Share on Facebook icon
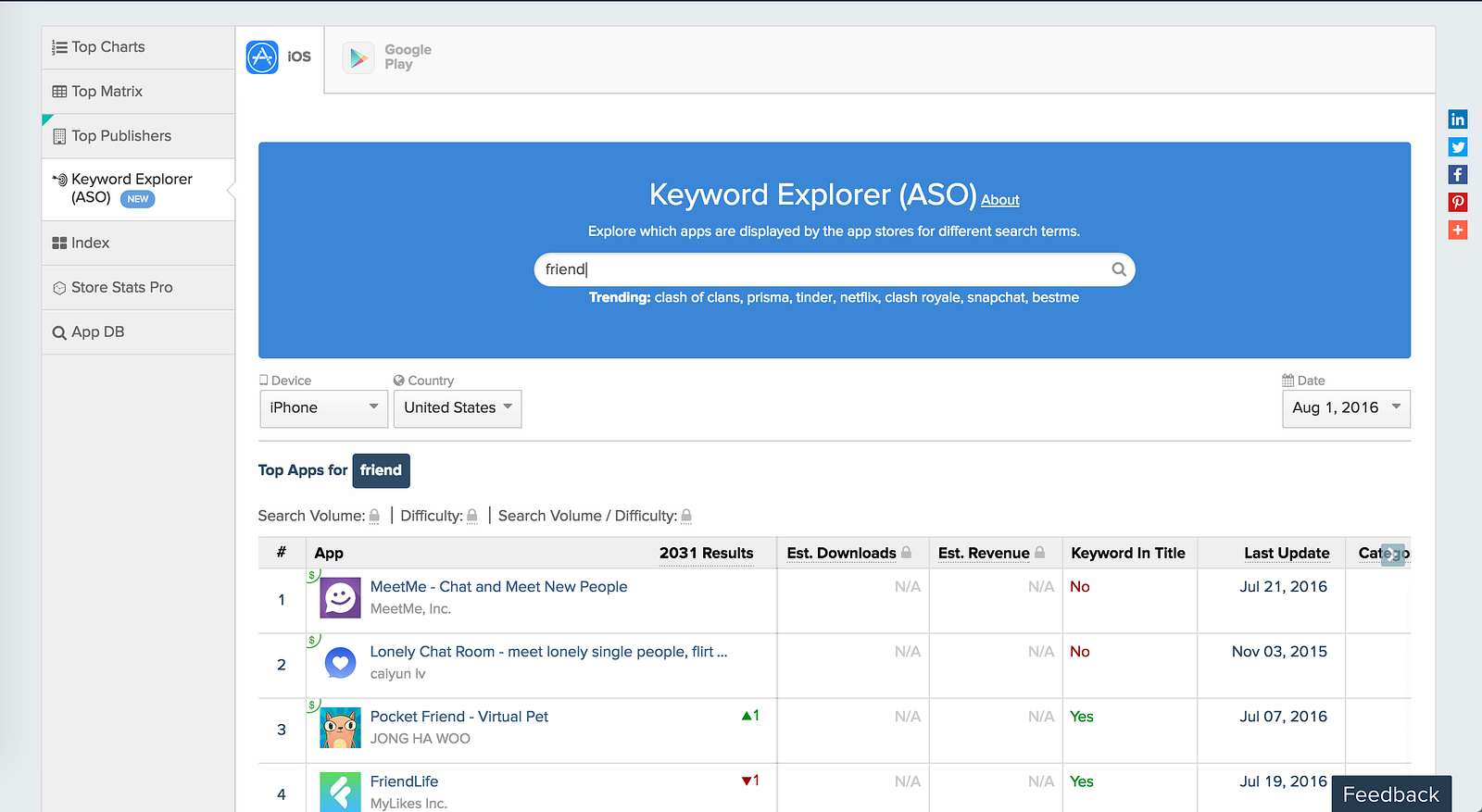This screenshot has height=812, width=1482. pos(1458,175)
